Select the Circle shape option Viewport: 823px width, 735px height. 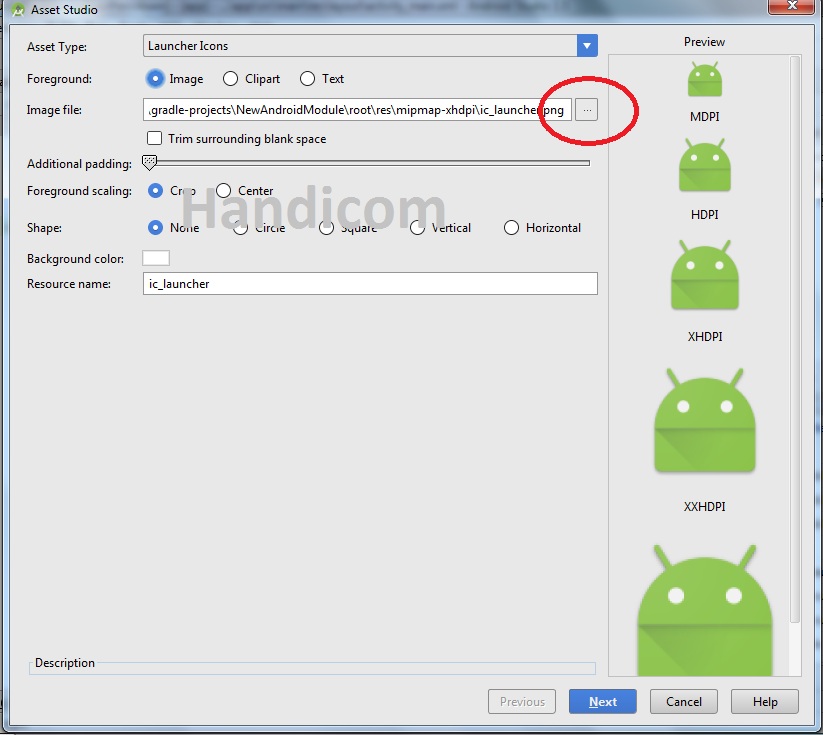pyautogui.click(x=240, y=228)
